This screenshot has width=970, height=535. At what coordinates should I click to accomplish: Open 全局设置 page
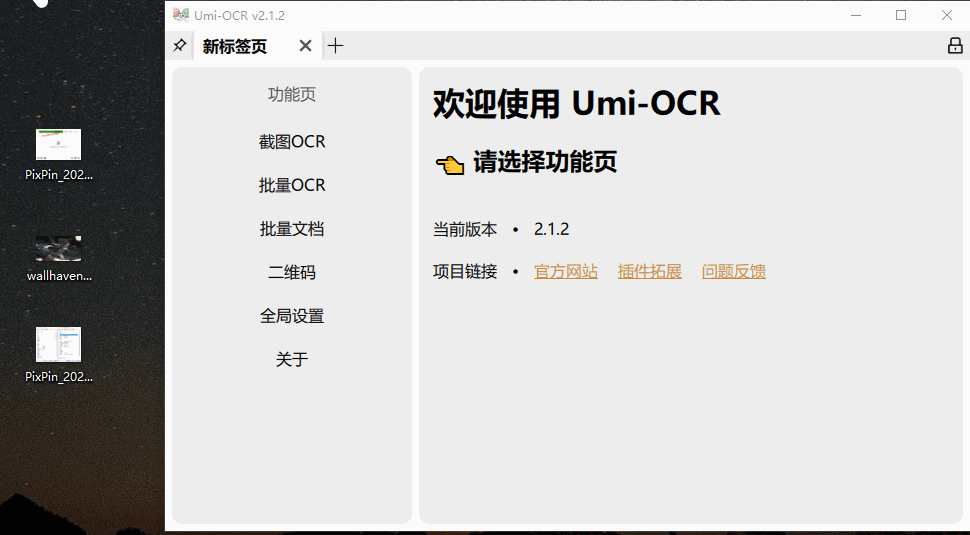292,316
